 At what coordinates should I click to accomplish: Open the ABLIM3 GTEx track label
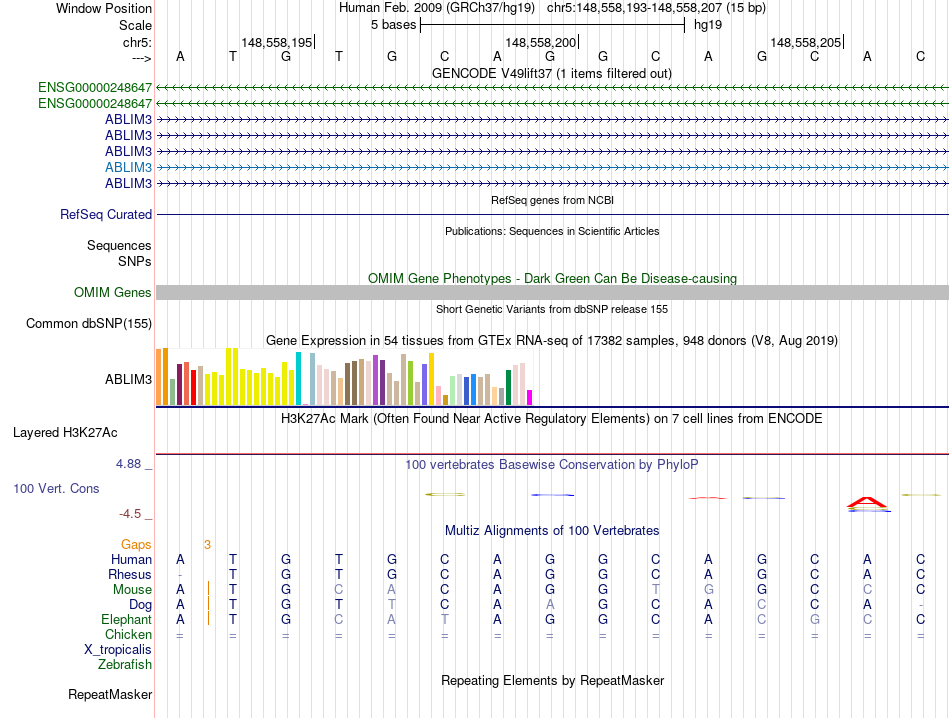[128, 379]
